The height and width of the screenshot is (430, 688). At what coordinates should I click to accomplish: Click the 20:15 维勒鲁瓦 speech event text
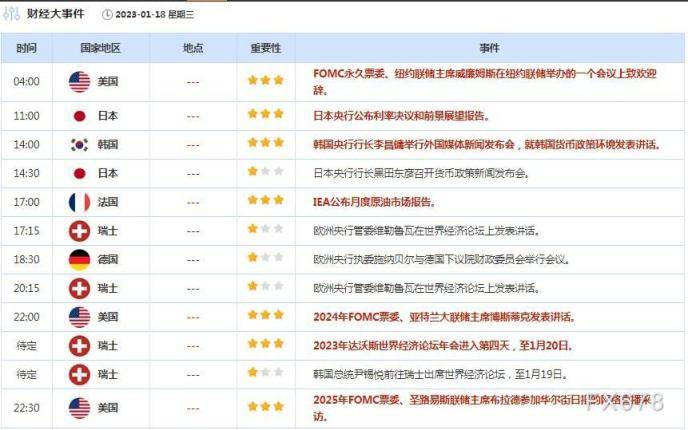[x=426, y=289]
